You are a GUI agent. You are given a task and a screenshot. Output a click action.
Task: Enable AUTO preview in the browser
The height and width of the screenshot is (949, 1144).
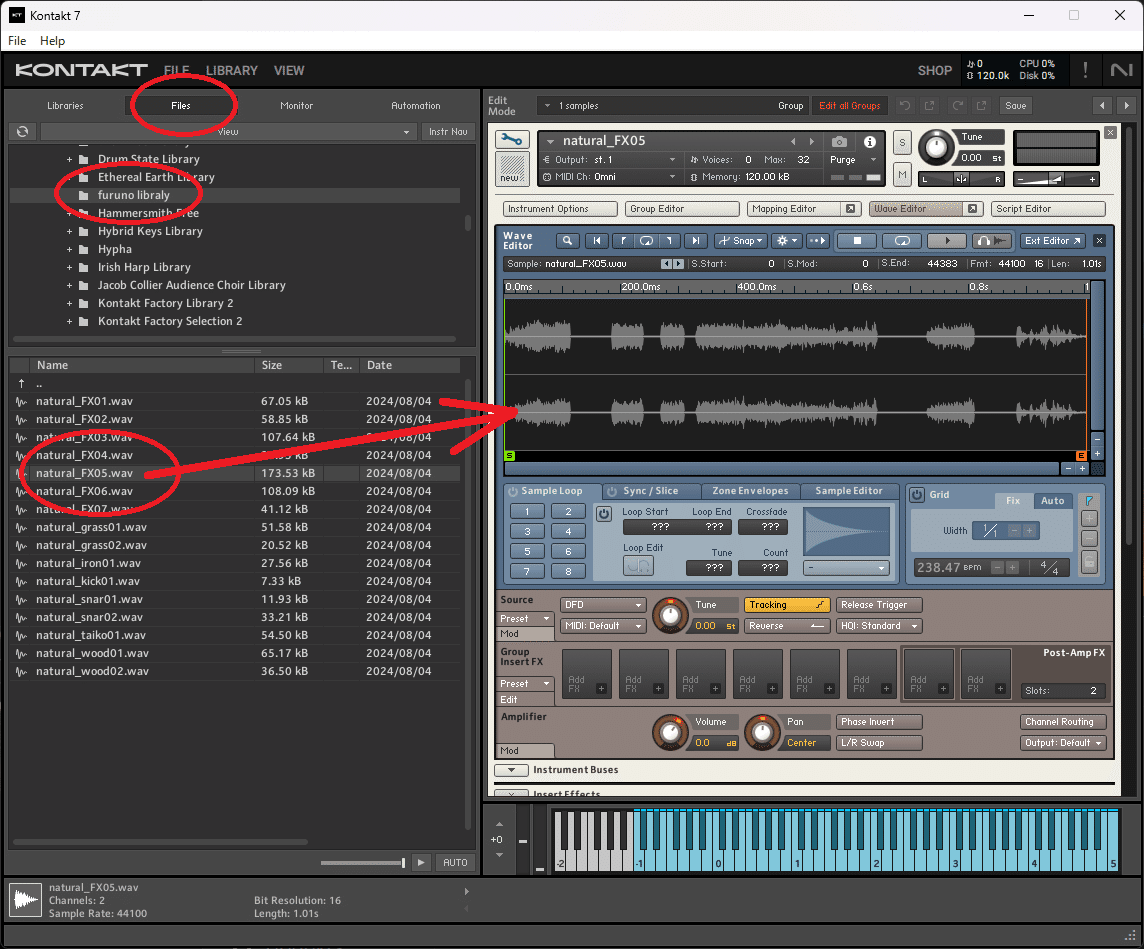455,862
